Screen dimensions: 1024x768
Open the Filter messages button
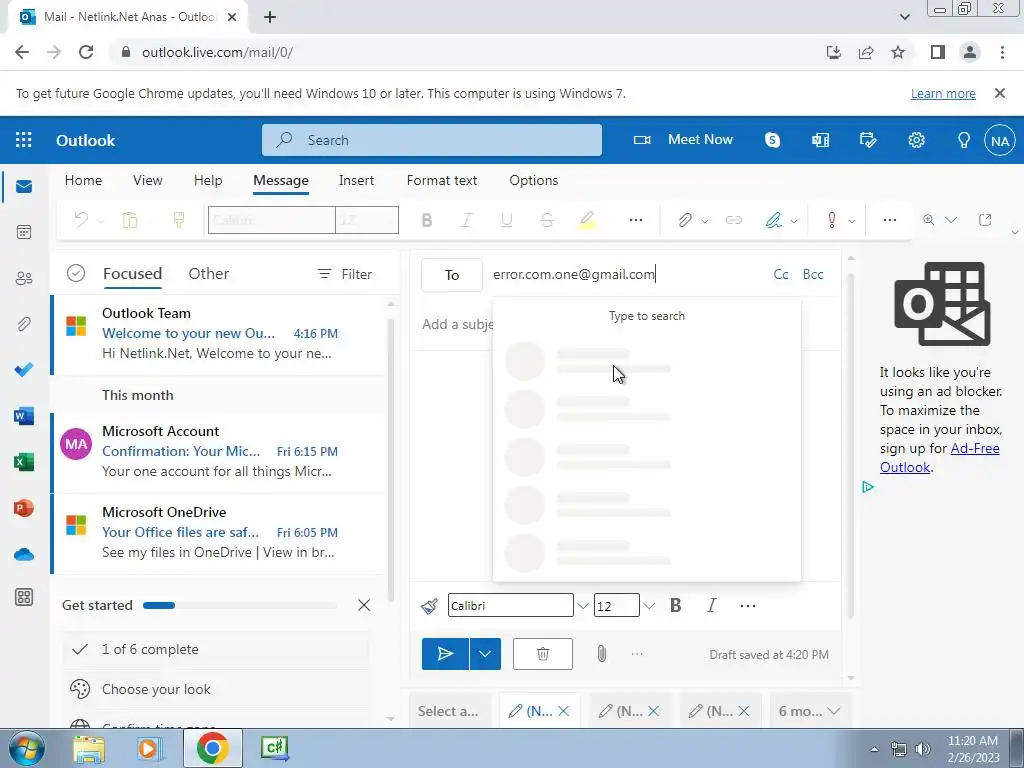(345, 274)
